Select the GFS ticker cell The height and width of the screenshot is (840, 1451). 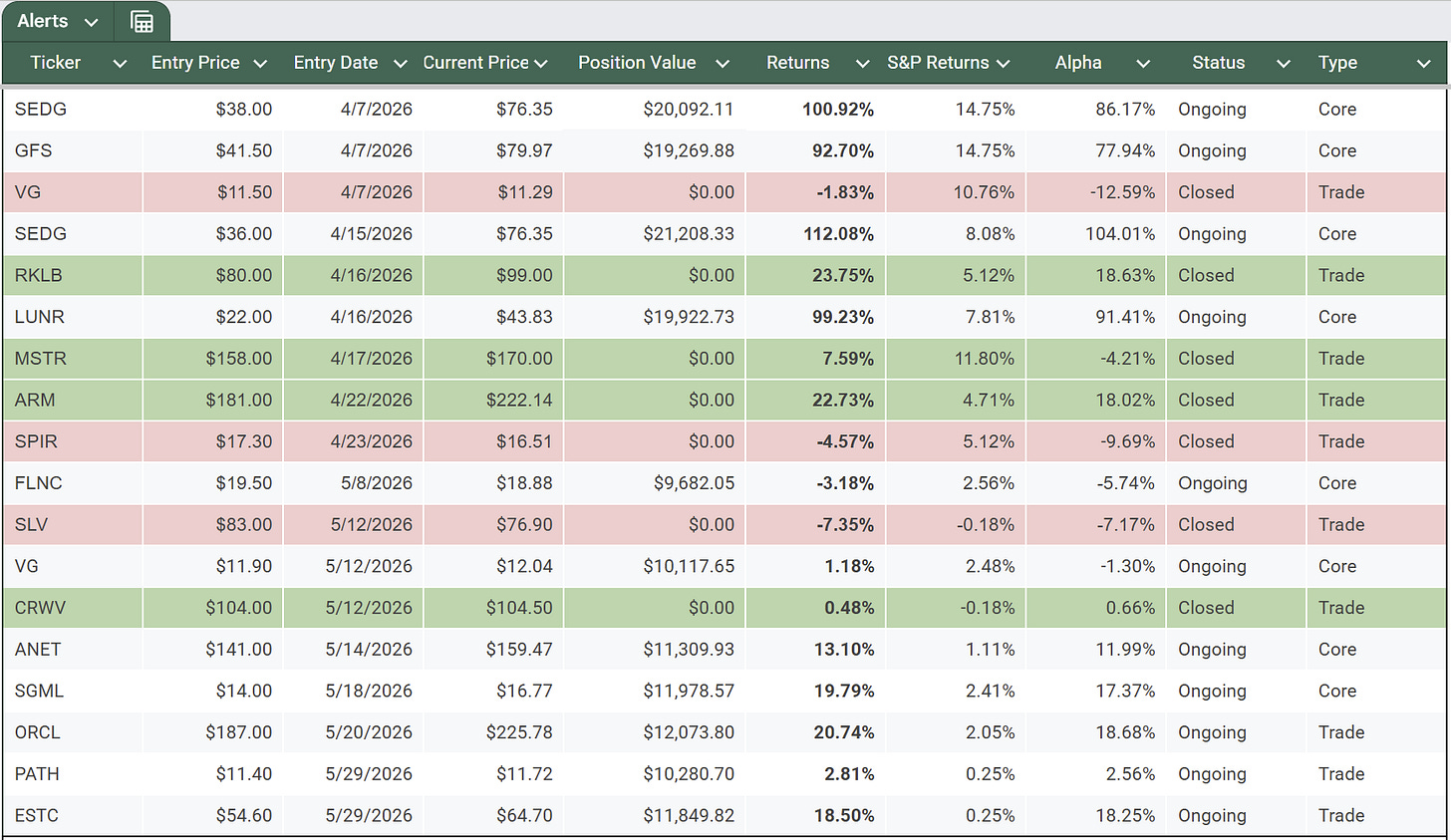click(73, 150)
